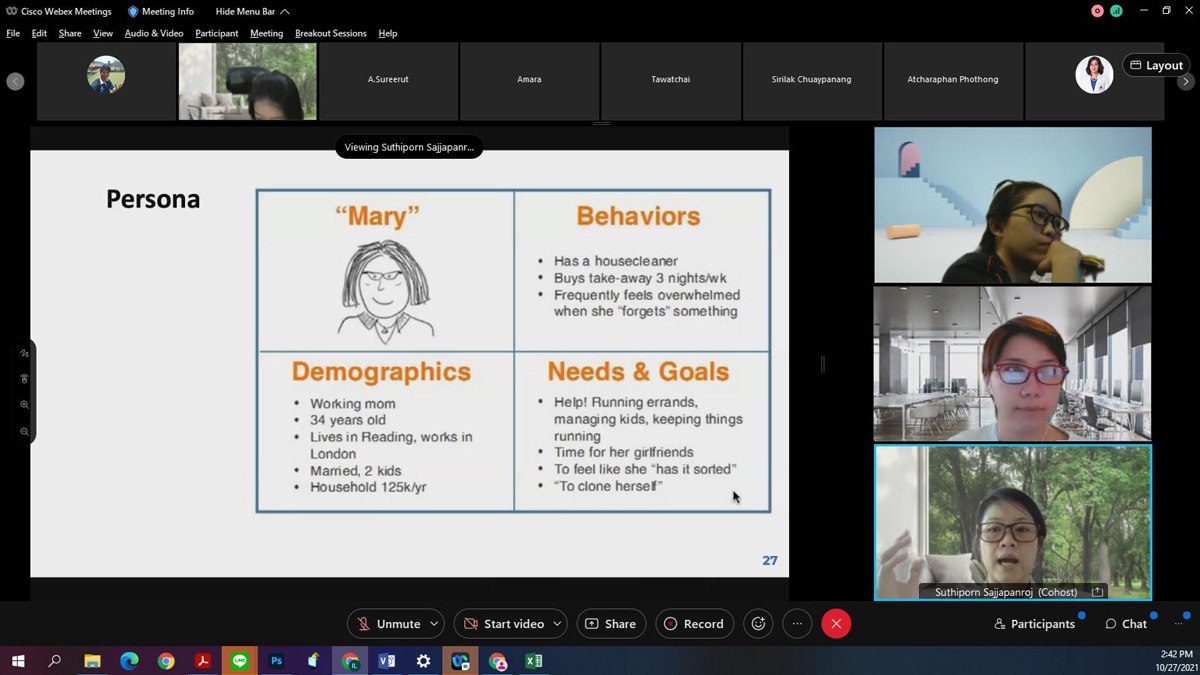The height and width of the screenshot is (675, 1200).
Task: Open the Breakout Sessions menu
Action: pos(330,33)
